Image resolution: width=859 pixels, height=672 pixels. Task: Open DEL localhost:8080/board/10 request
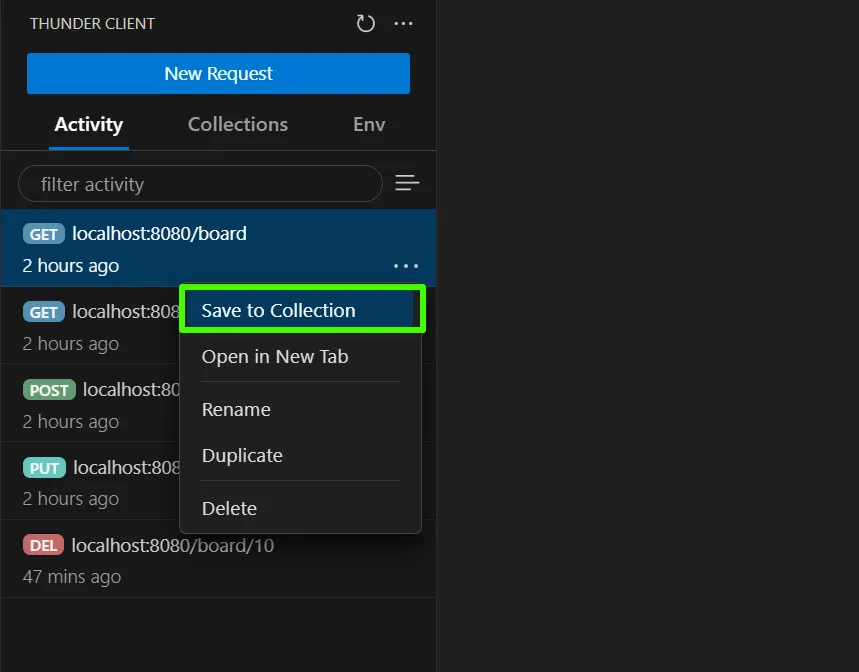tap(218, 559)
